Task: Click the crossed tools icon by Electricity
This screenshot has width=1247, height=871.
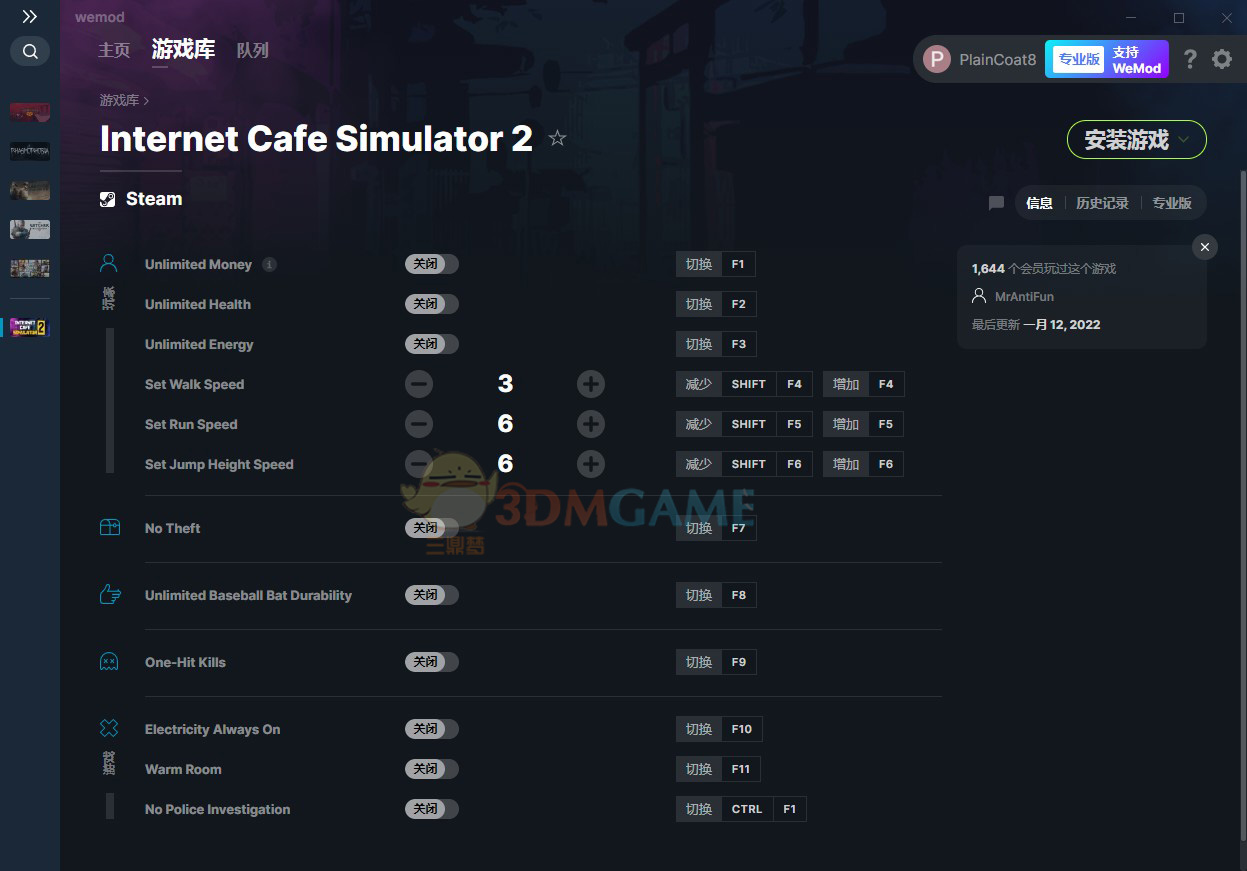Action: click(109, 728)
